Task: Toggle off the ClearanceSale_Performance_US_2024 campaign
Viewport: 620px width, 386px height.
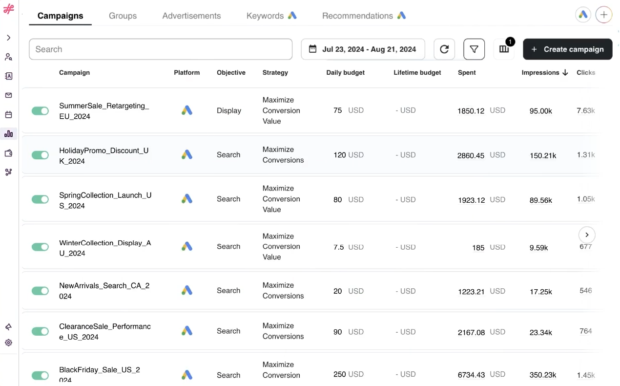Action: (40, 331)
